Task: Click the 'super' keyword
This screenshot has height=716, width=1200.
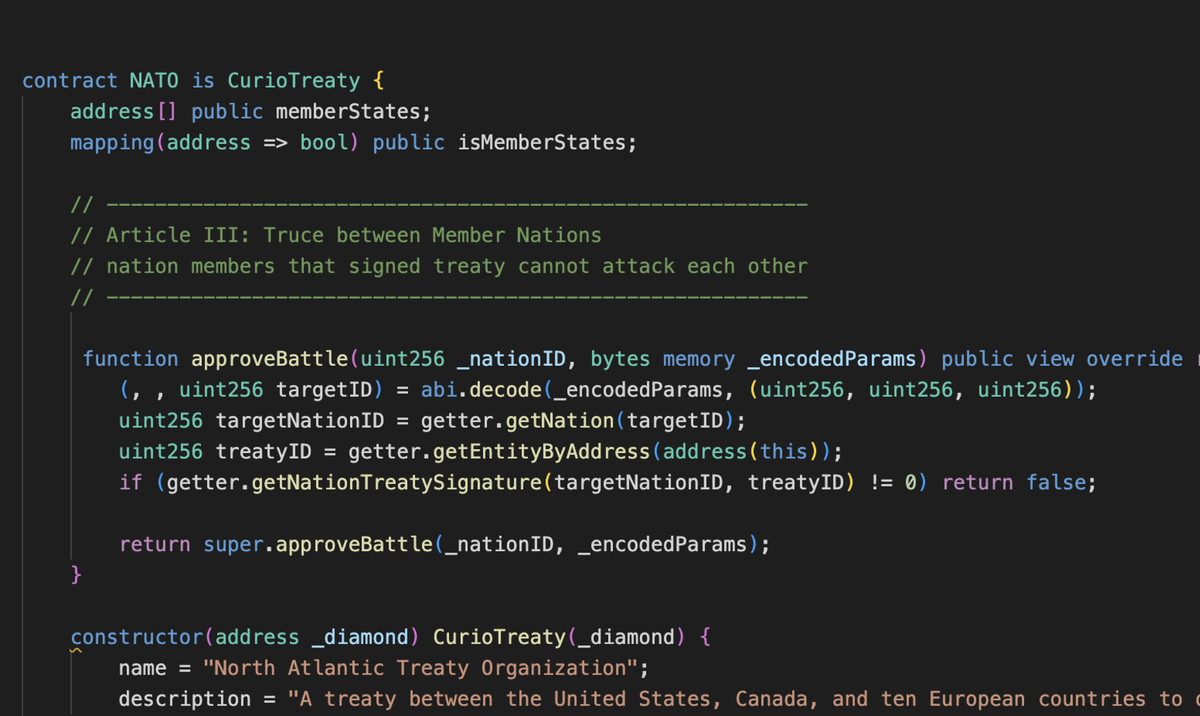Action: point(233,544)
